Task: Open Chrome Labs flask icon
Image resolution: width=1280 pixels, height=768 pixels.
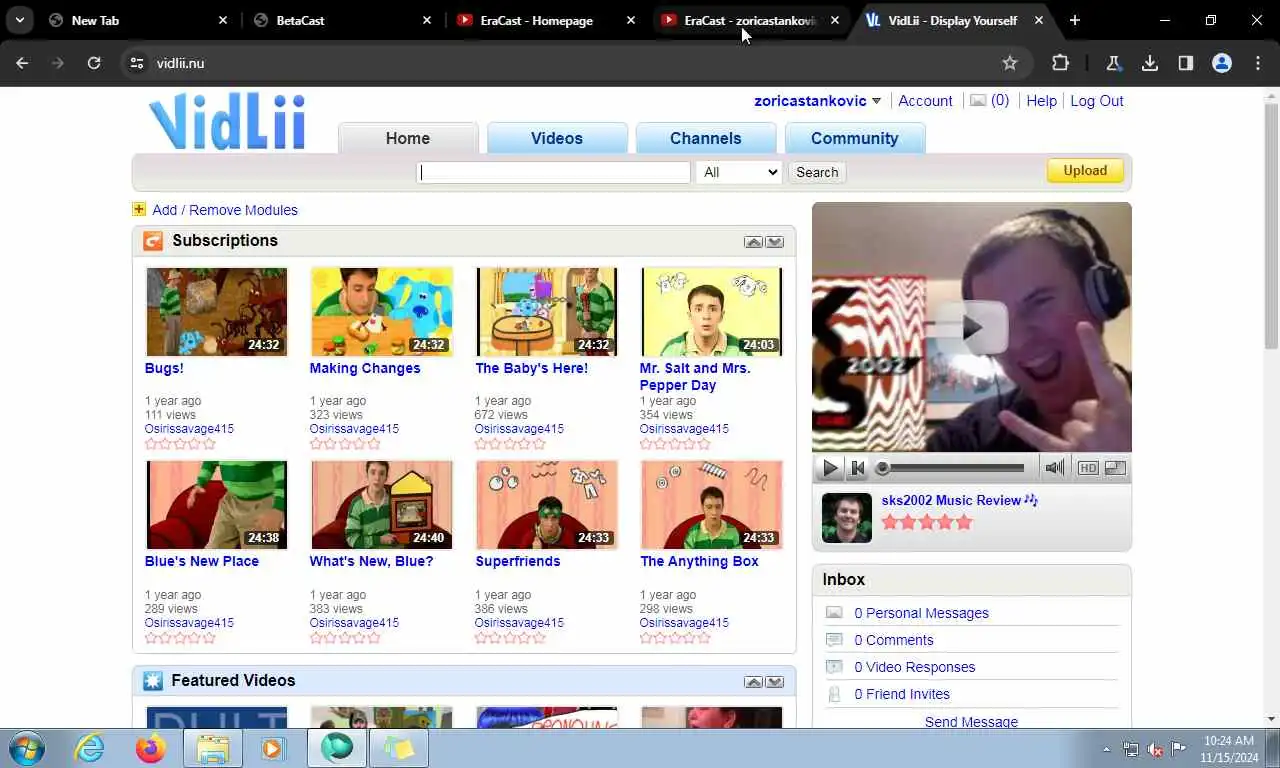Action: pos(1113,63)
